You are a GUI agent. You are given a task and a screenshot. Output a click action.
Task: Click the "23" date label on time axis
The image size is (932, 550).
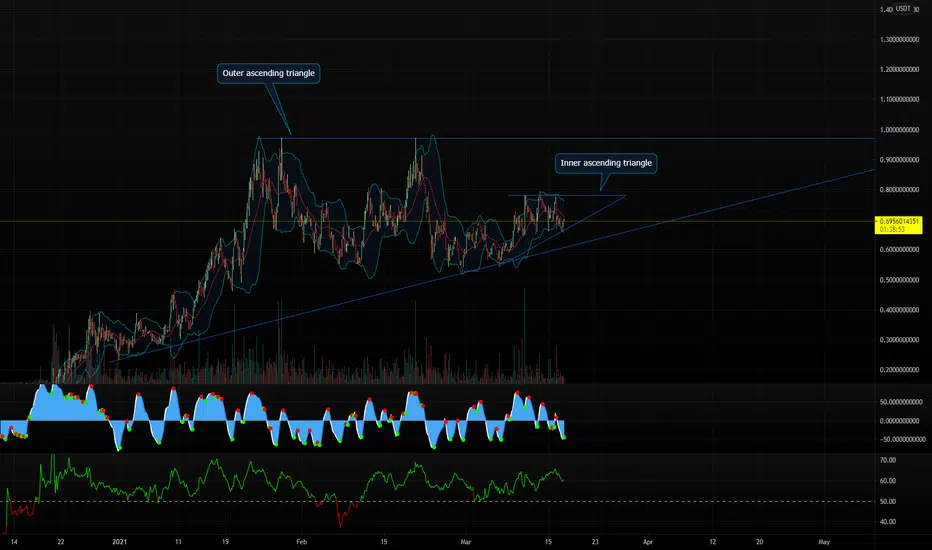click(x=595, y=542)
